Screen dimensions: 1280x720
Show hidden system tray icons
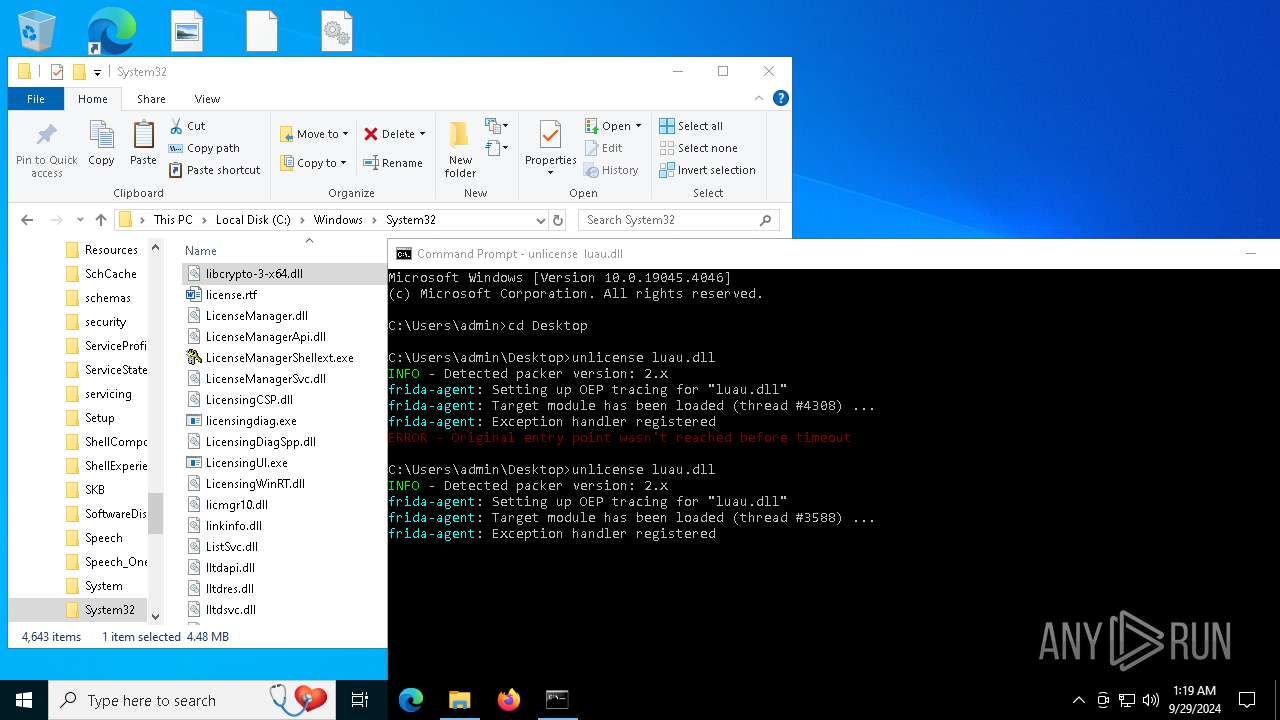[1078, 700]
